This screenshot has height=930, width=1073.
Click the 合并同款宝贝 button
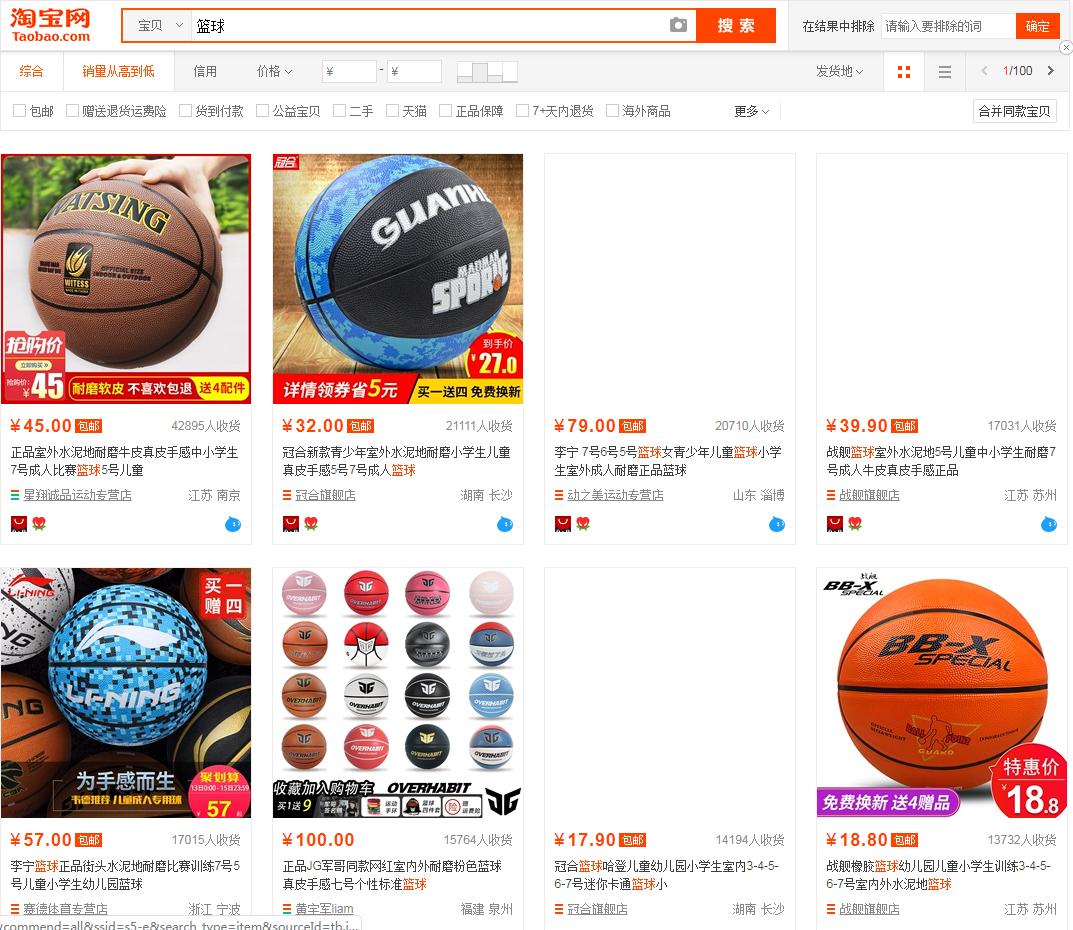(x=1015, y=111)
